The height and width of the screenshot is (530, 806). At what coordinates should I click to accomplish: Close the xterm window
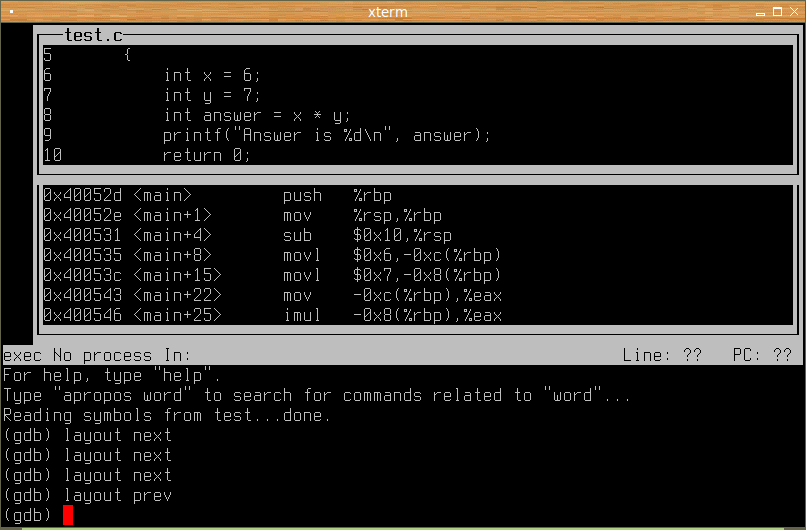[794, 11]
